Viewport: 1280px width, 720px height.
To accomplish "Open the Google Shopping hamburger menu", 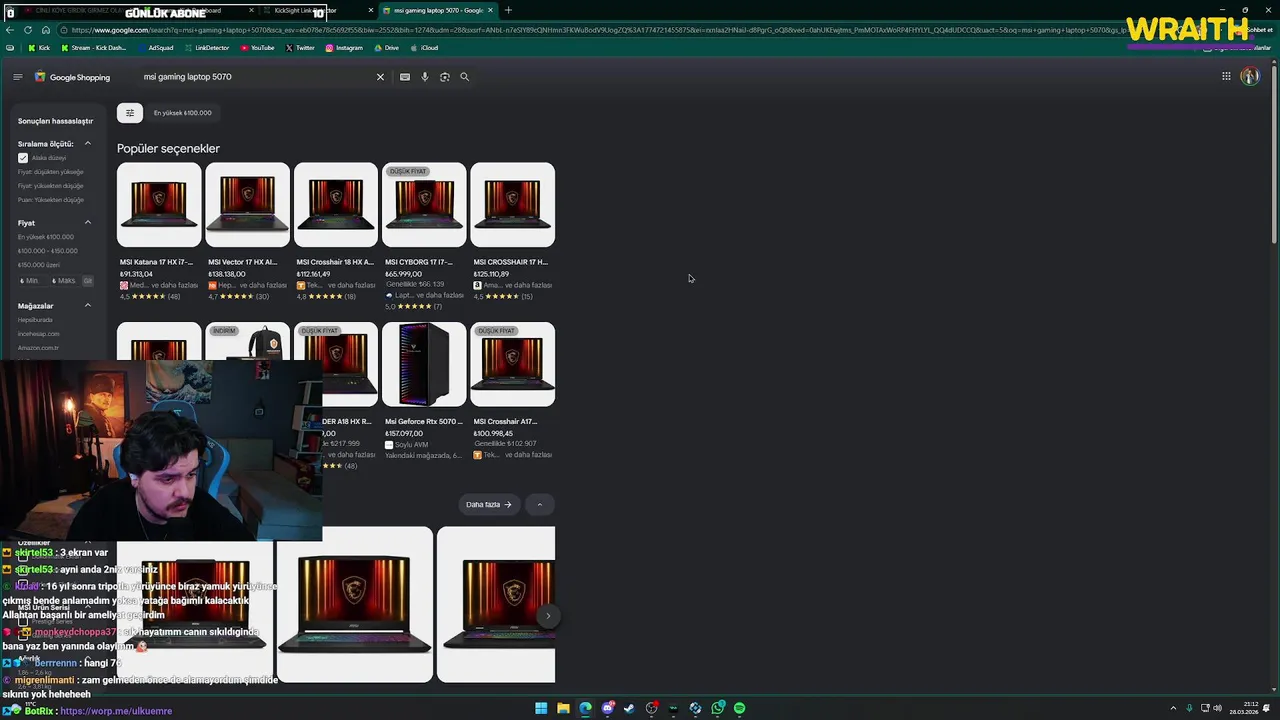I will pos(17,77).
